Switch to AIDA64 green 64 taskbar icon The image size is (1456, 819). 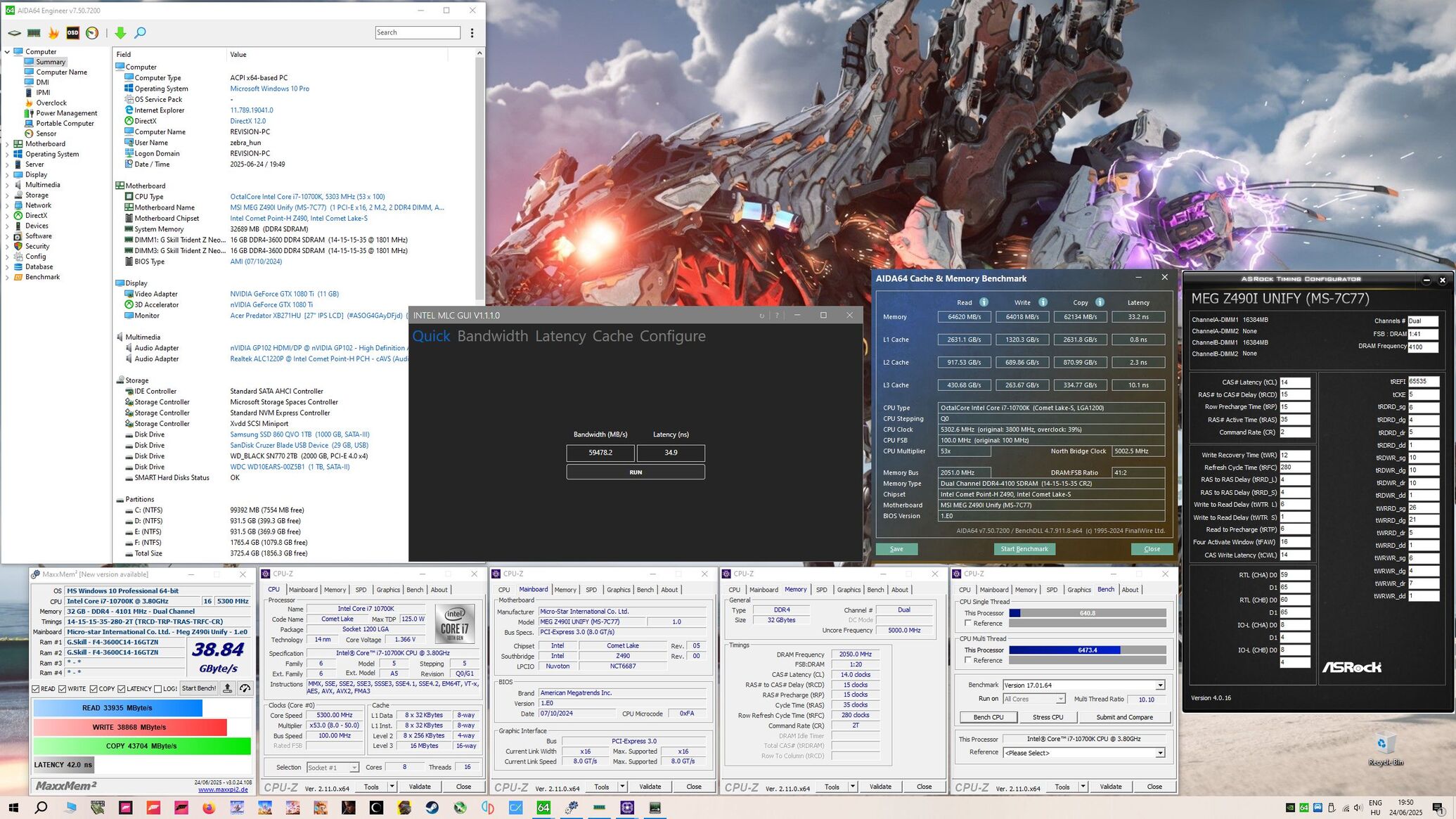click(x=543, y=808)
